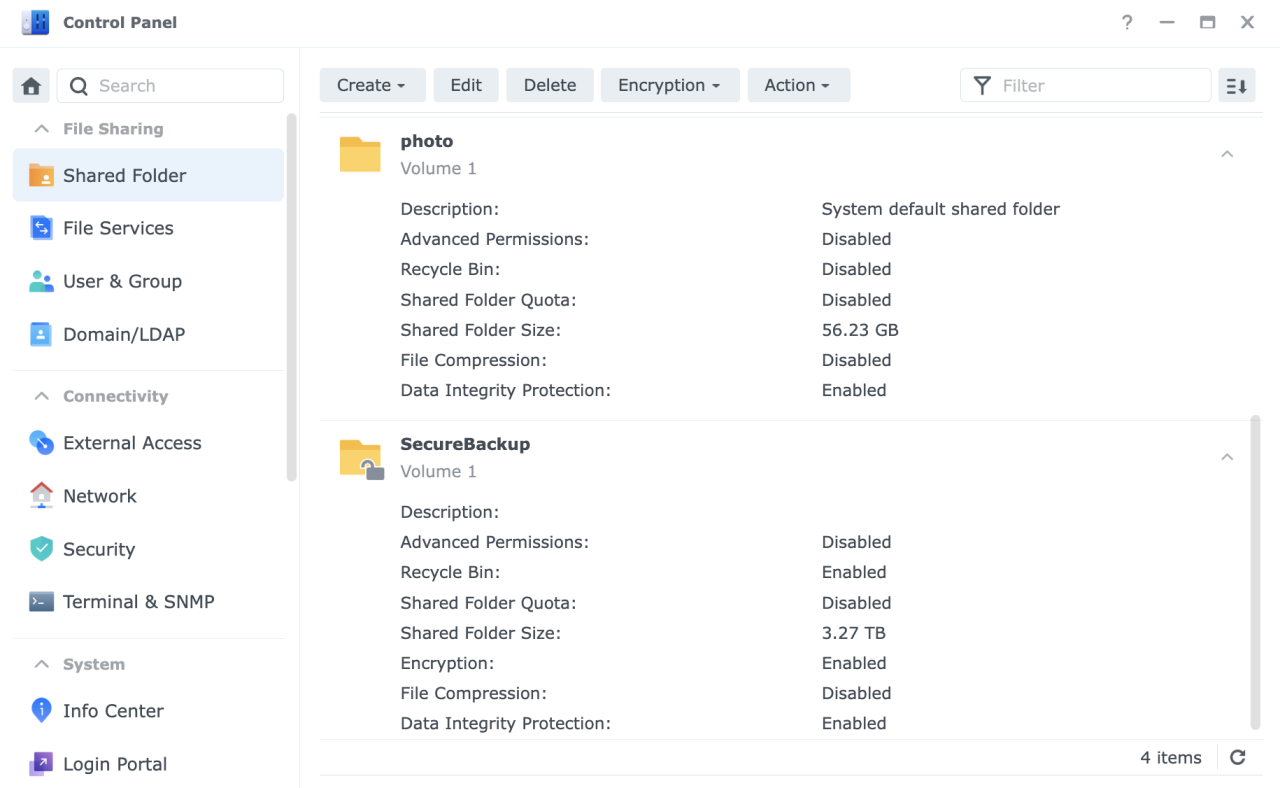The width and height of the screenshot is (1280, 788).
Task: Refresh the shared folder list
Action: coord(1237,757)
